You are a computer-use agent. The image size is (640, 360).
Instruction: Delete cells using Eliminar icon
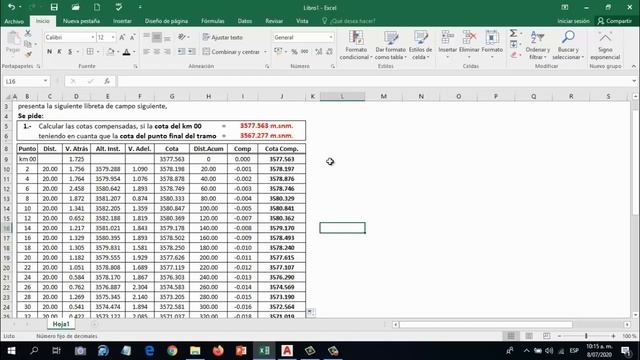[469, 45]
